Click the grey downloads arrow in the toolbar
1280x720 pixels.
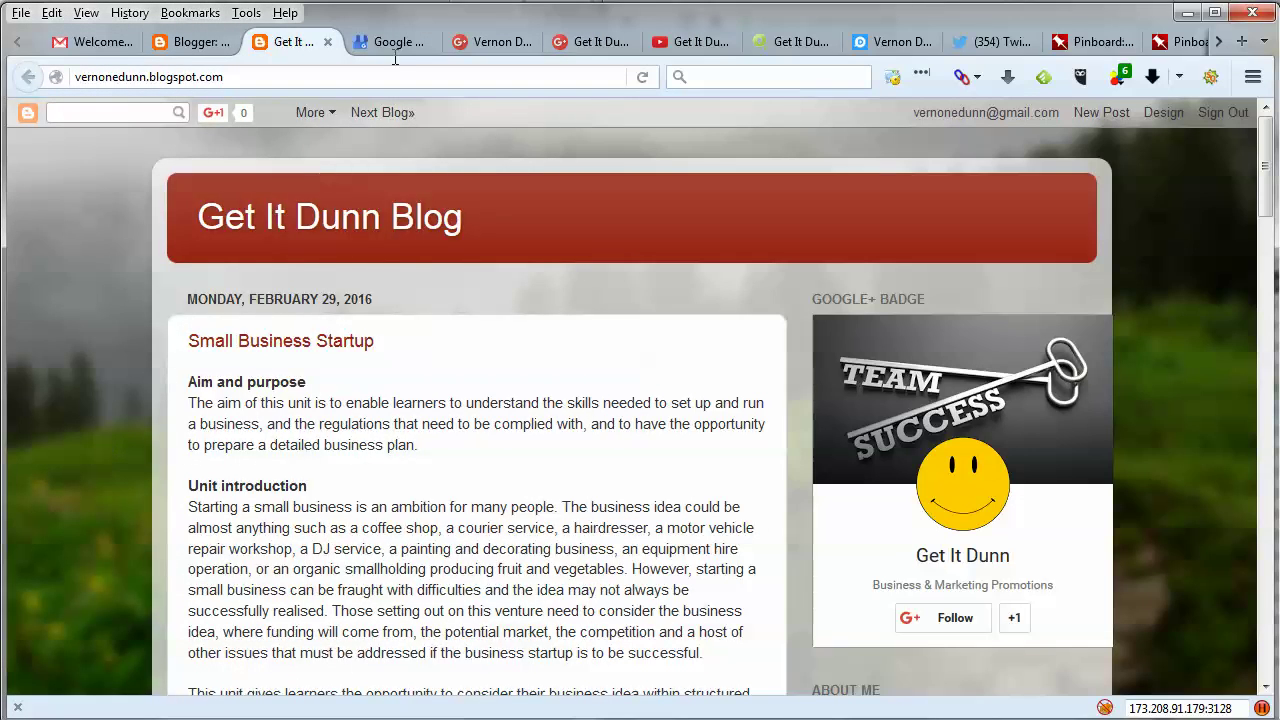pos(1008,77)
